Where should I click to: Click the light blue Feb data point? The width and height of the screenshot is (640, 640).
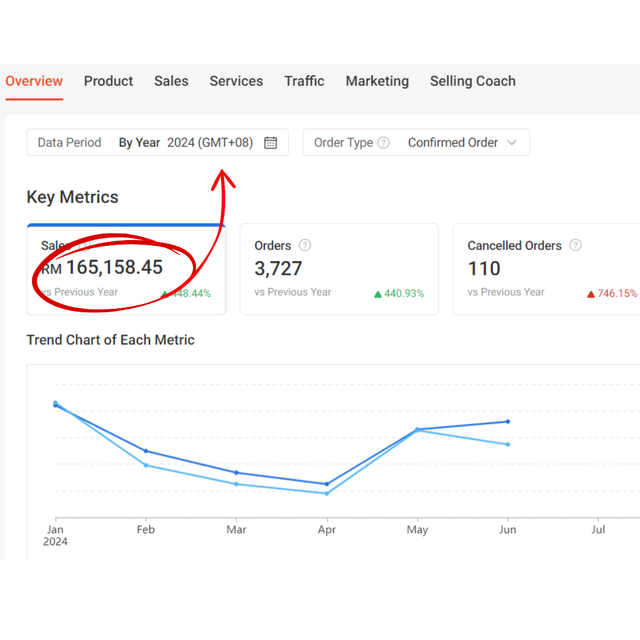146,465
